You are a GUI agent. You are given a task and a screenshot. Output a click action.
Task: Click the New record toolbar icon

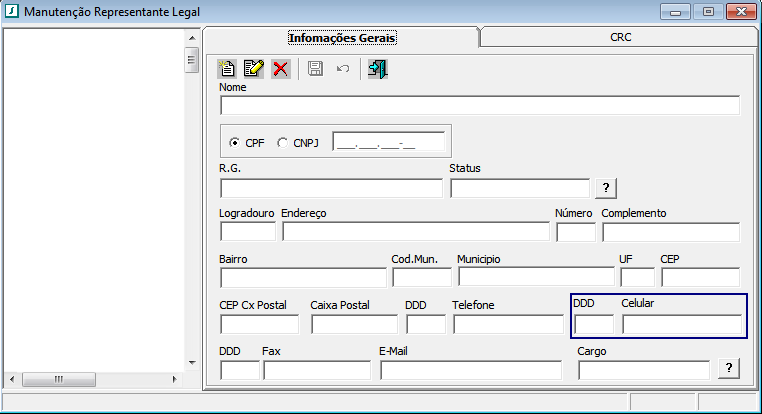pos(228,69)
